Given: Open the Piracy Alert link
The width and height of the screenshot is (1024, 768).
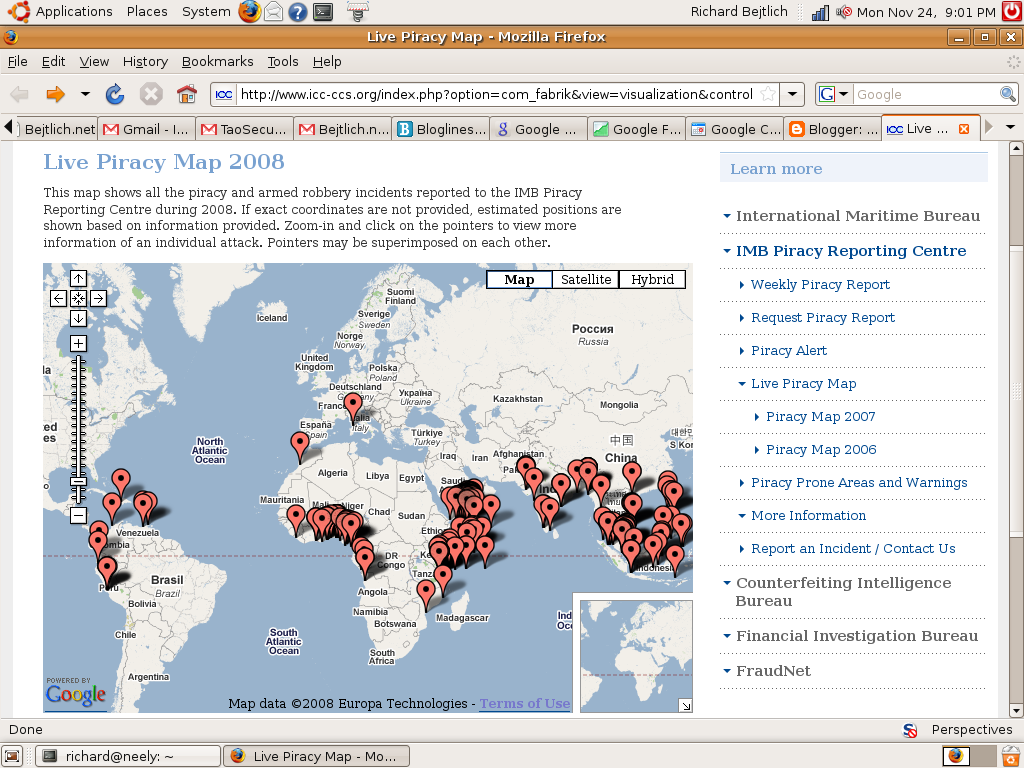Looking at the screenshot, I should [x=789, y=351].
